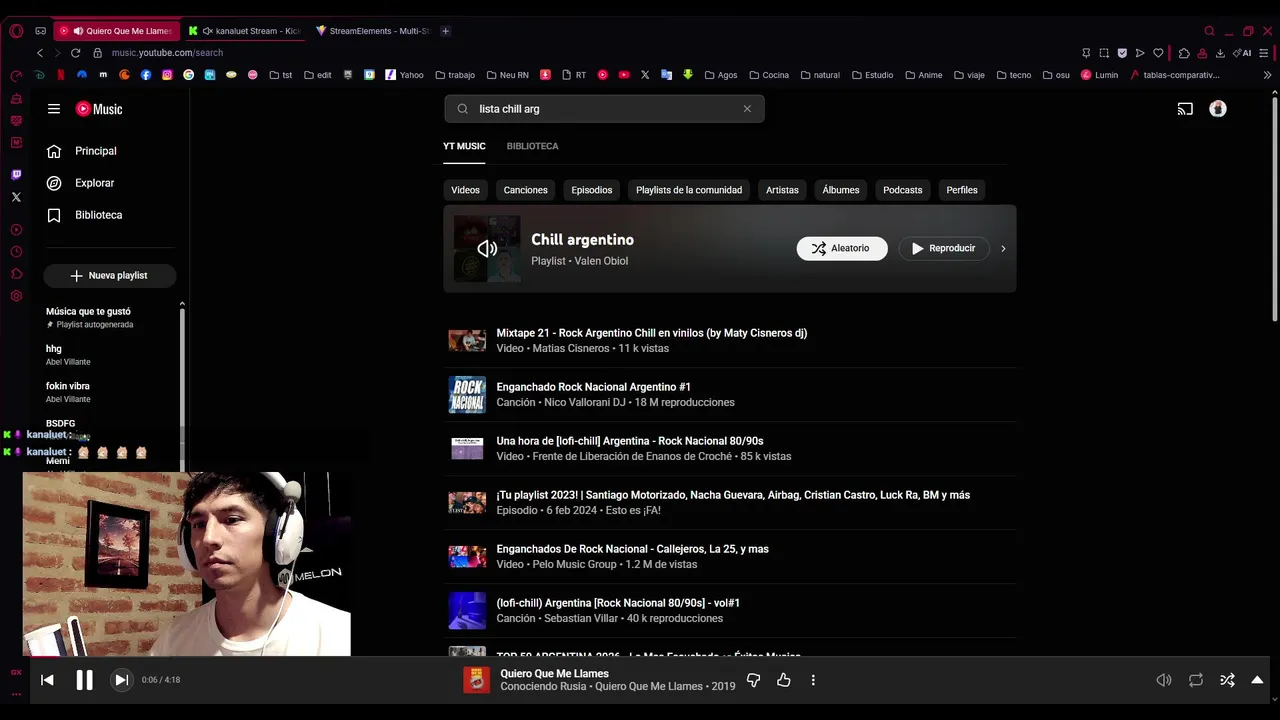Filter results by Canciones

tap(525, 190)
